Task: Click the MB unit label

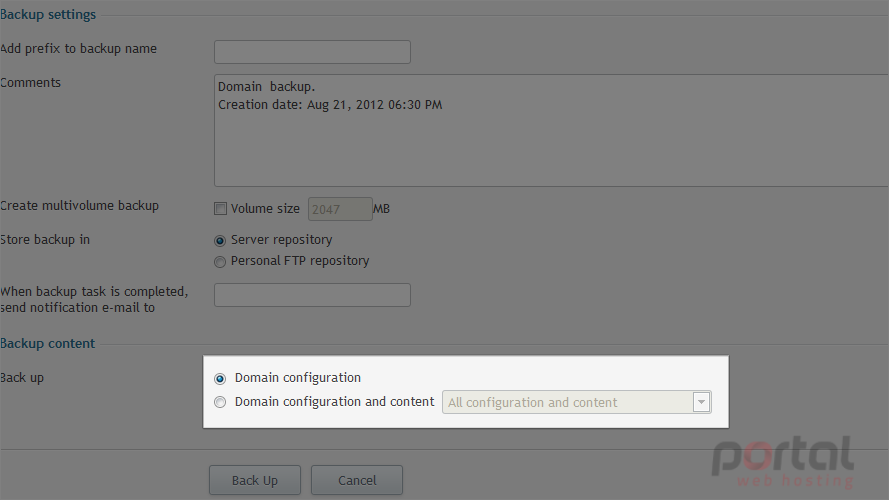Action: (382, 209)
